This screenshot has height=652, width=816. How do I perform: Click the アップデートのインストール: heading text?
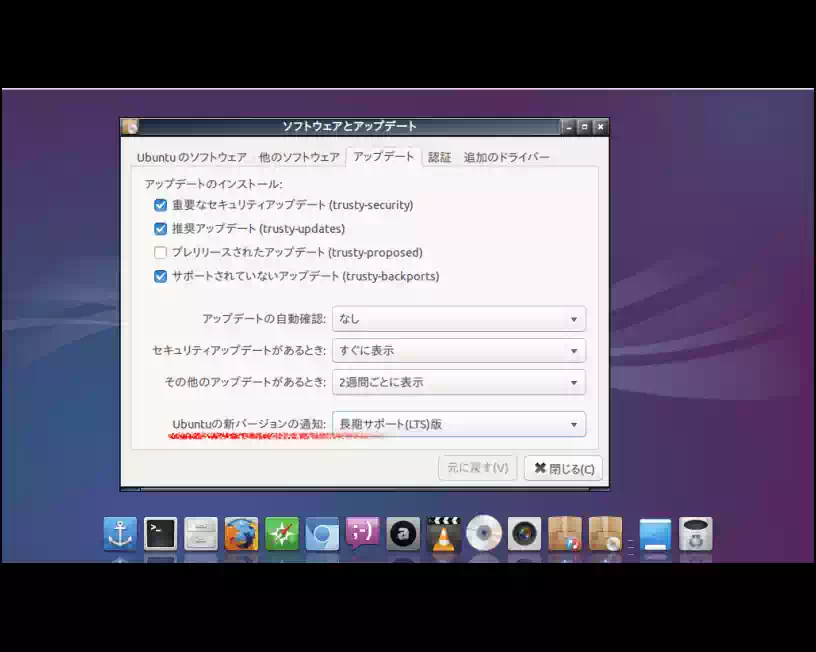[213, 184]
